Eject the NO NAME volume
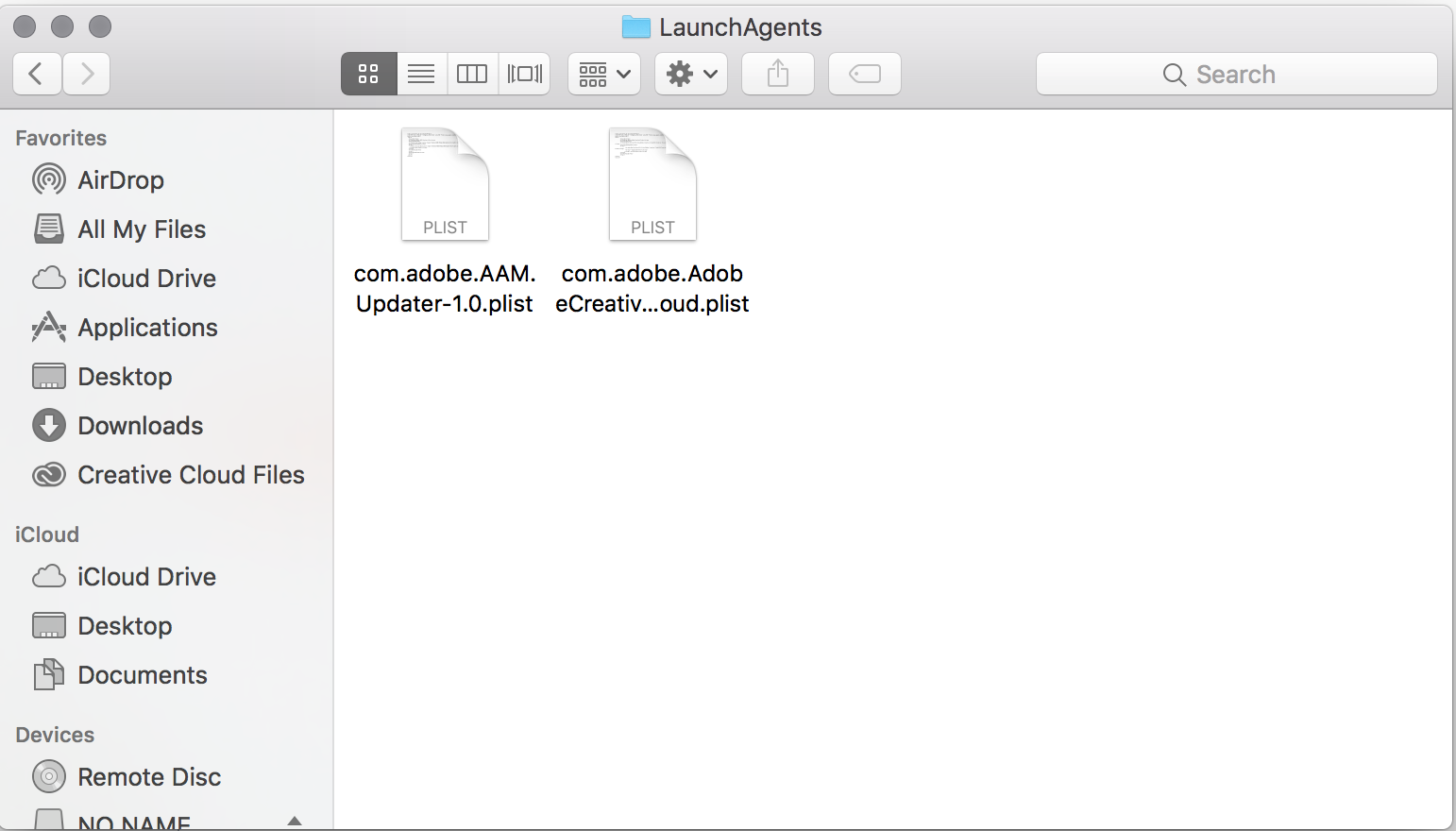This screenshot has width=1456, height=831. point(295,822)
